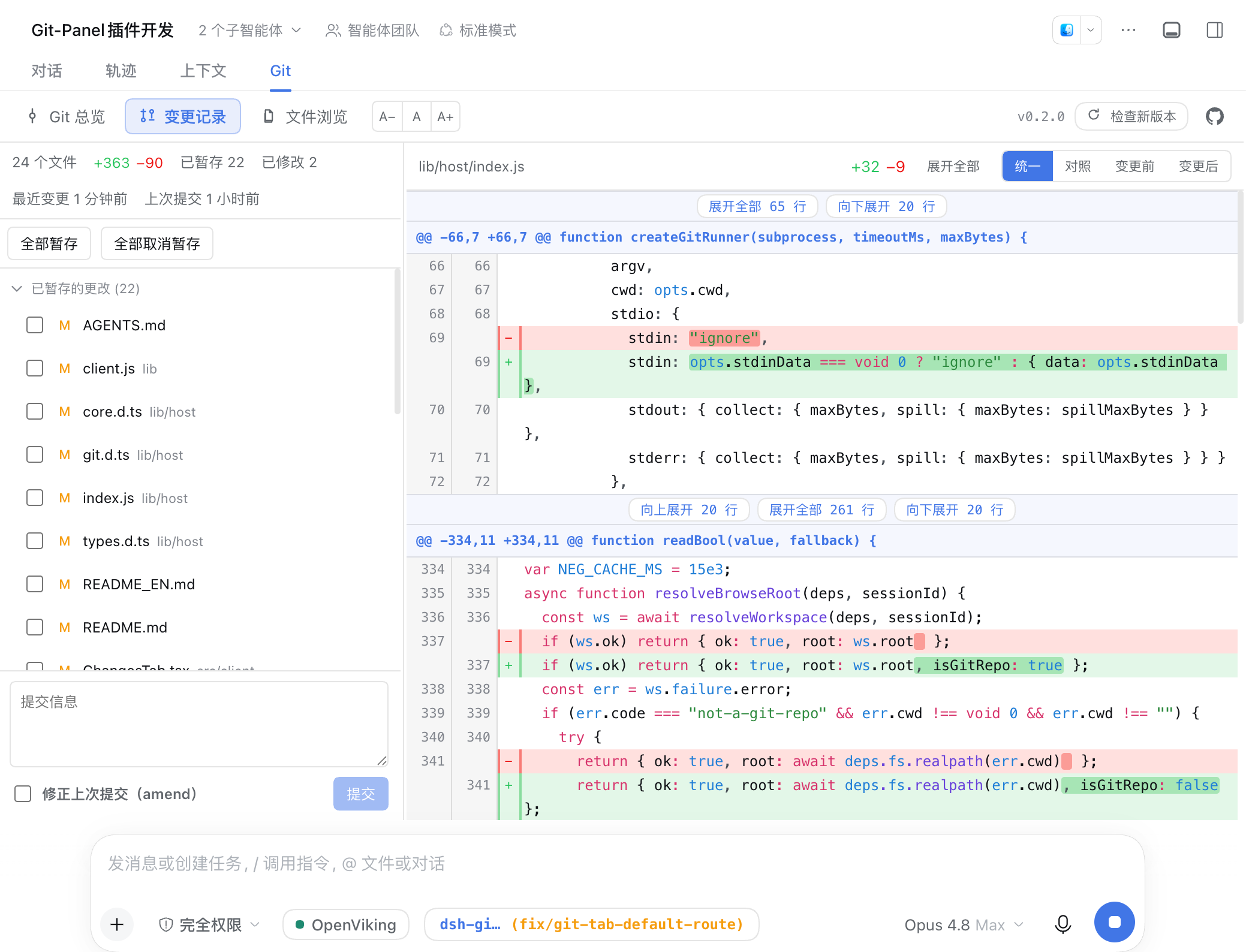Select the Before (变更前) diff view
Image resolution: width=1246 pixels, height=952 pixels.
point(1134,166)
